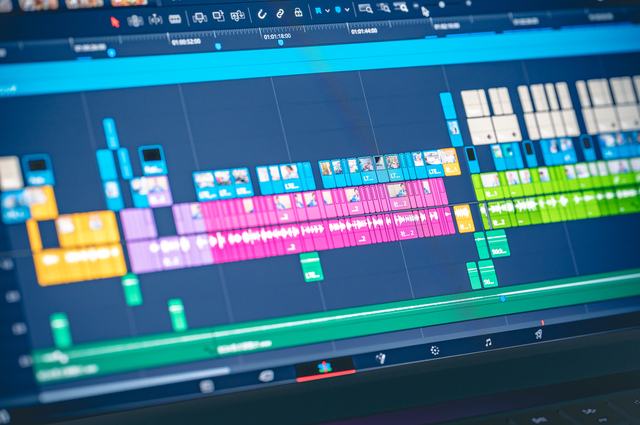Click the Full Extent Zoom button
This screenshot has width=640, height=425.
click(365, 9)
